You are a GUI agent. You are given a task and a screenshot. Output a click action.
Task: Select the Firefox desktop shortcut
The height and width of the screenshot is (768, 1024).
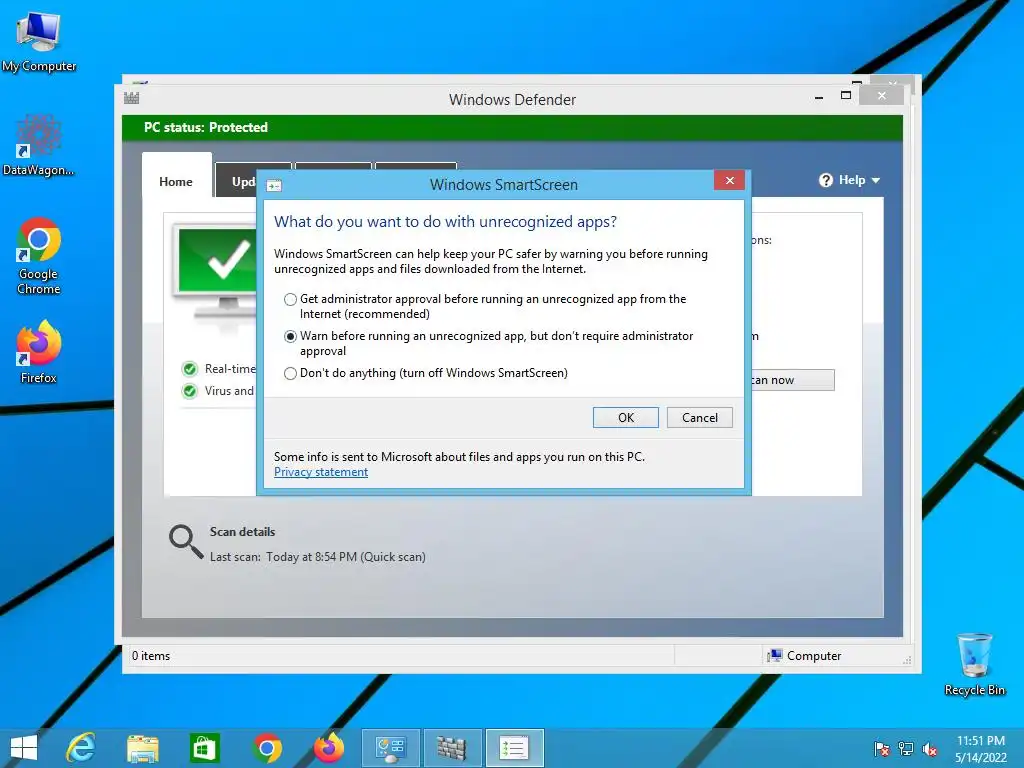39,352
